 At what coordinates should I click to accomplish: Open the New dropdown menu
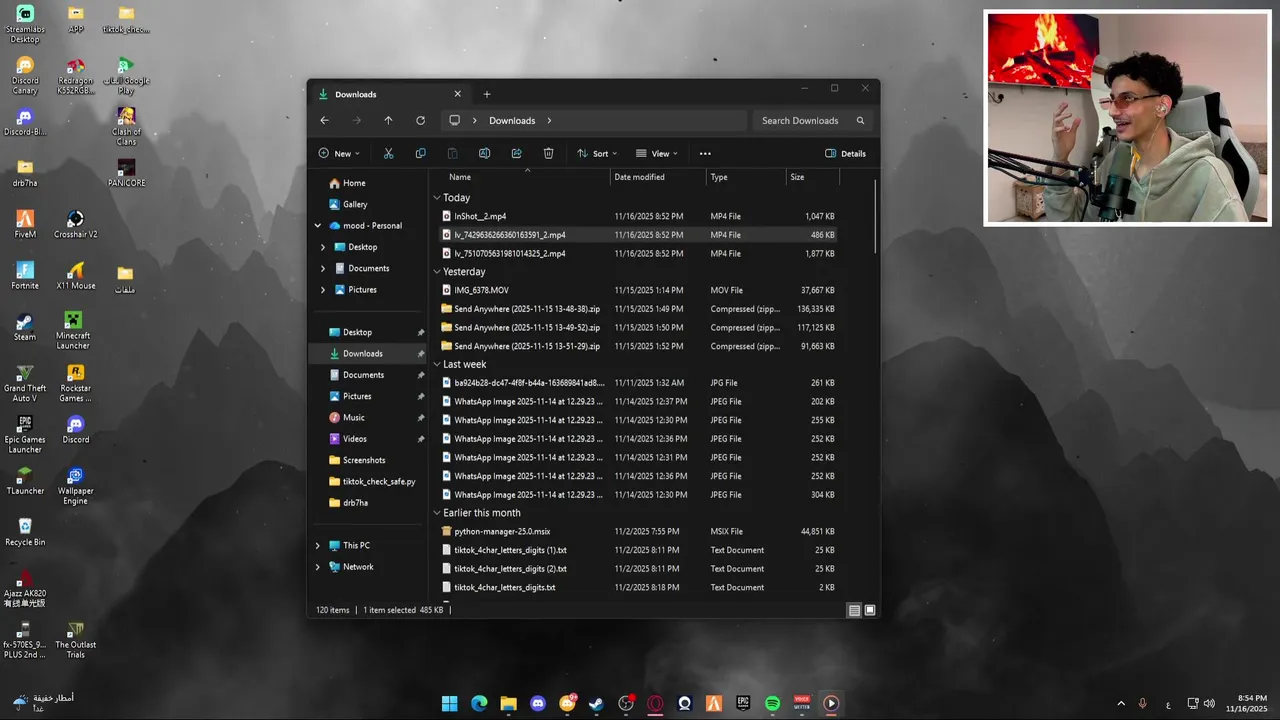pos(339,153)
